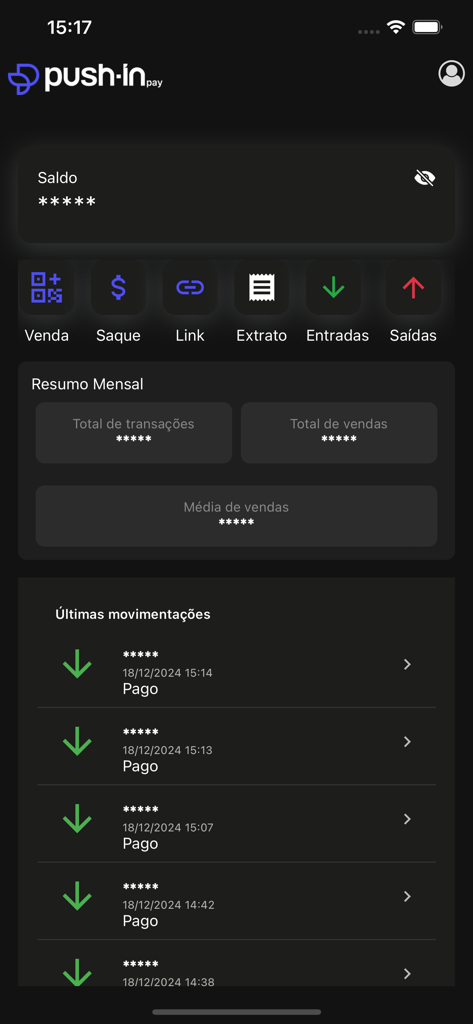Open Venda via the QR code icon
Screen dimensions: 473x1024
tap(46, 287)
